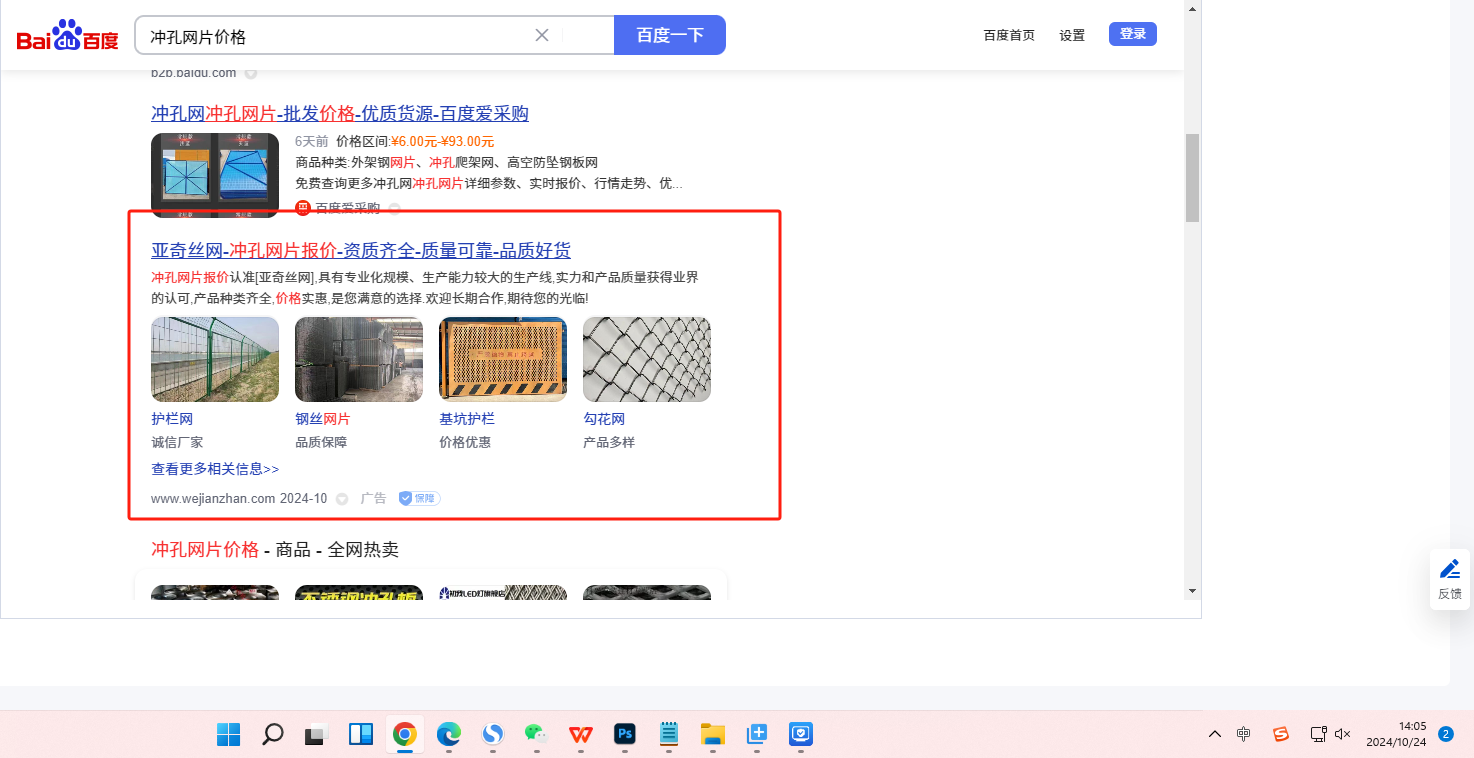The height and width of the screenshot is (758, 1474).
Task: Click the Baidu logo
Action: point(67,36)
